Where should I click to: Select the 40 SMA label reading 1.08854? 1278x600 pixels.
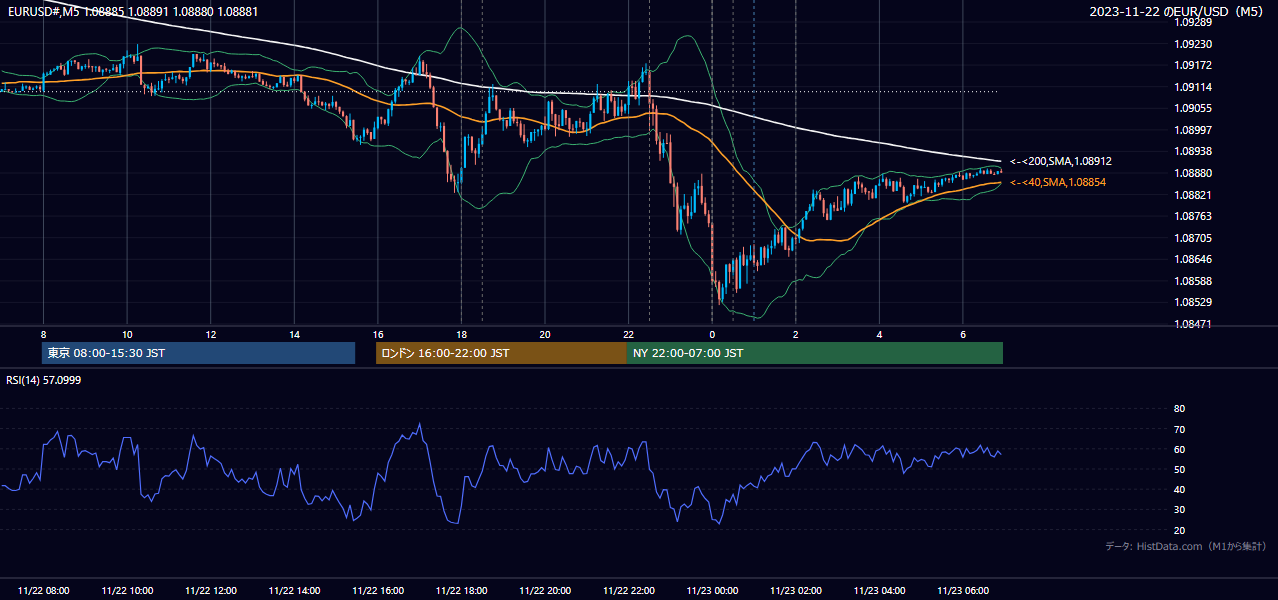click(x=1058, y=182)
